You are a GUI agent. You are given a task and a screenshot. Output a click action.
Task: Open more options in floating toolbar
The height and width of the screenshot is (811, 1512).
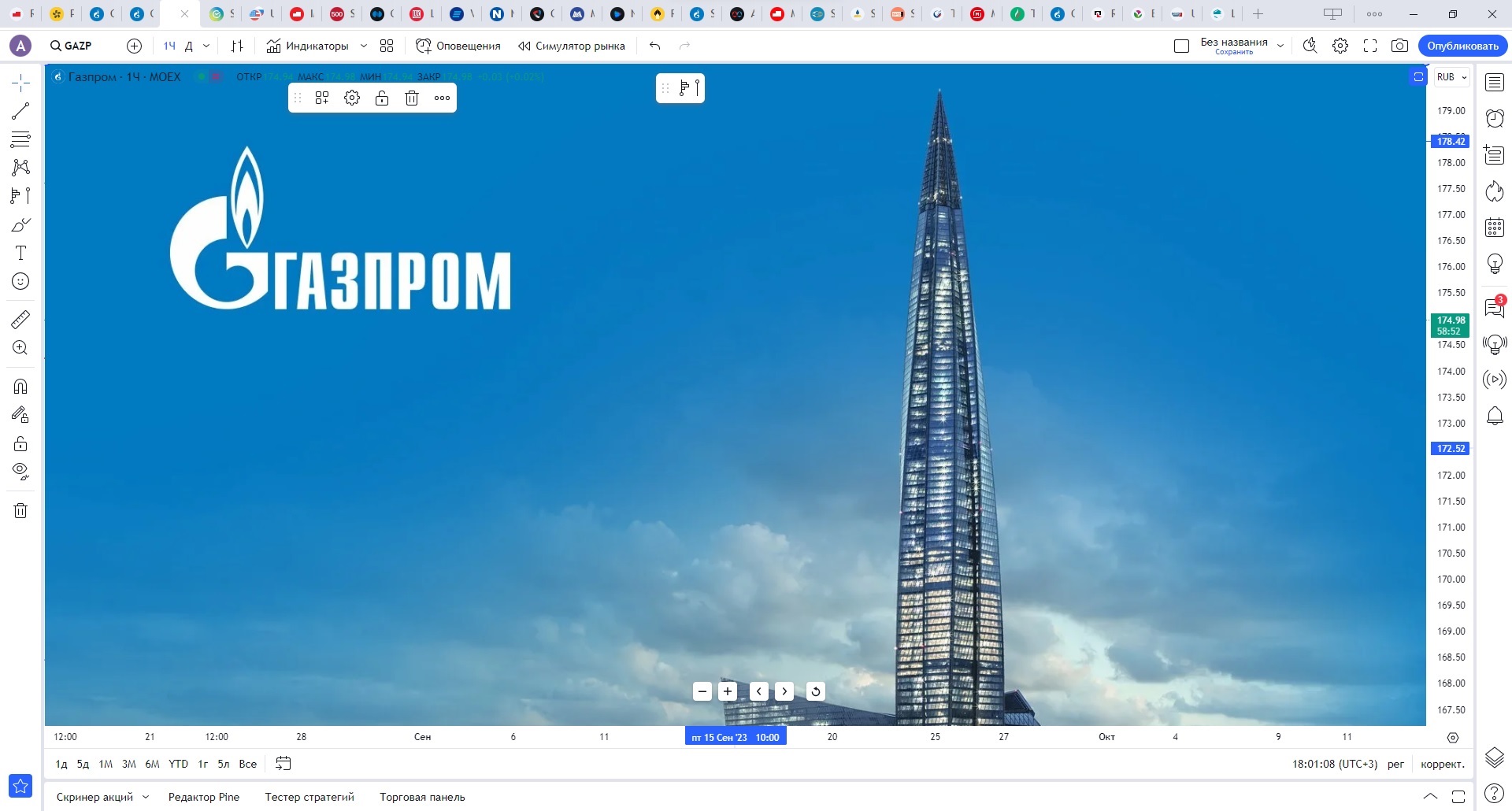tap(442, 98)
